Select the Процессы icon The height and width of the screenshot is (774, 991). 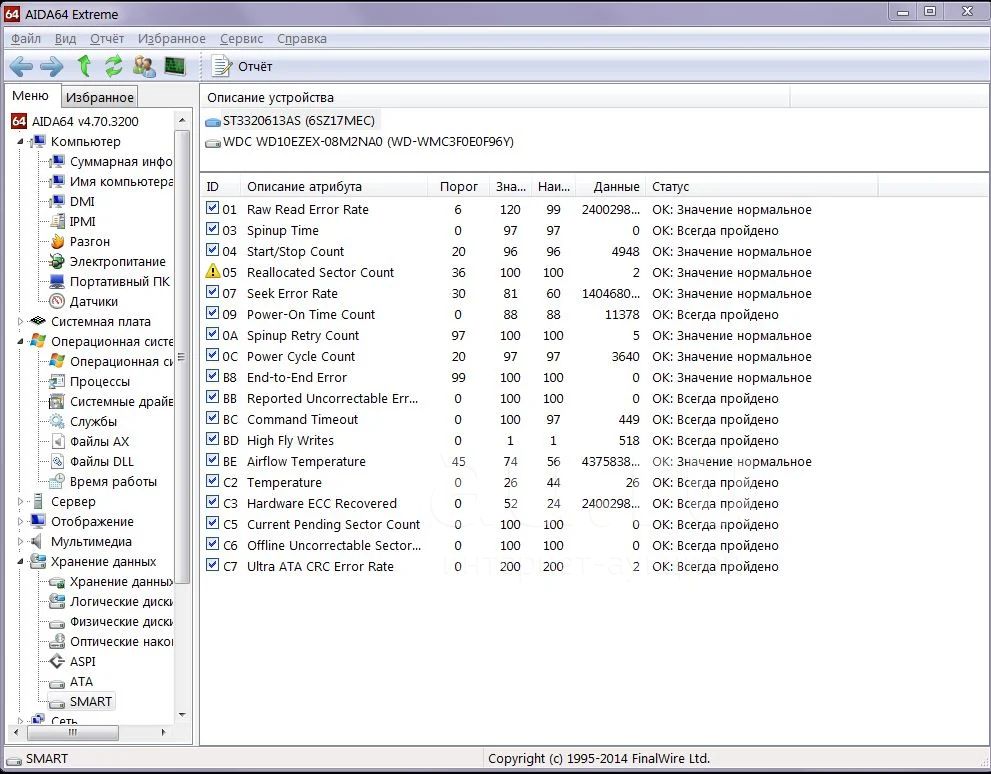point(58,382)
